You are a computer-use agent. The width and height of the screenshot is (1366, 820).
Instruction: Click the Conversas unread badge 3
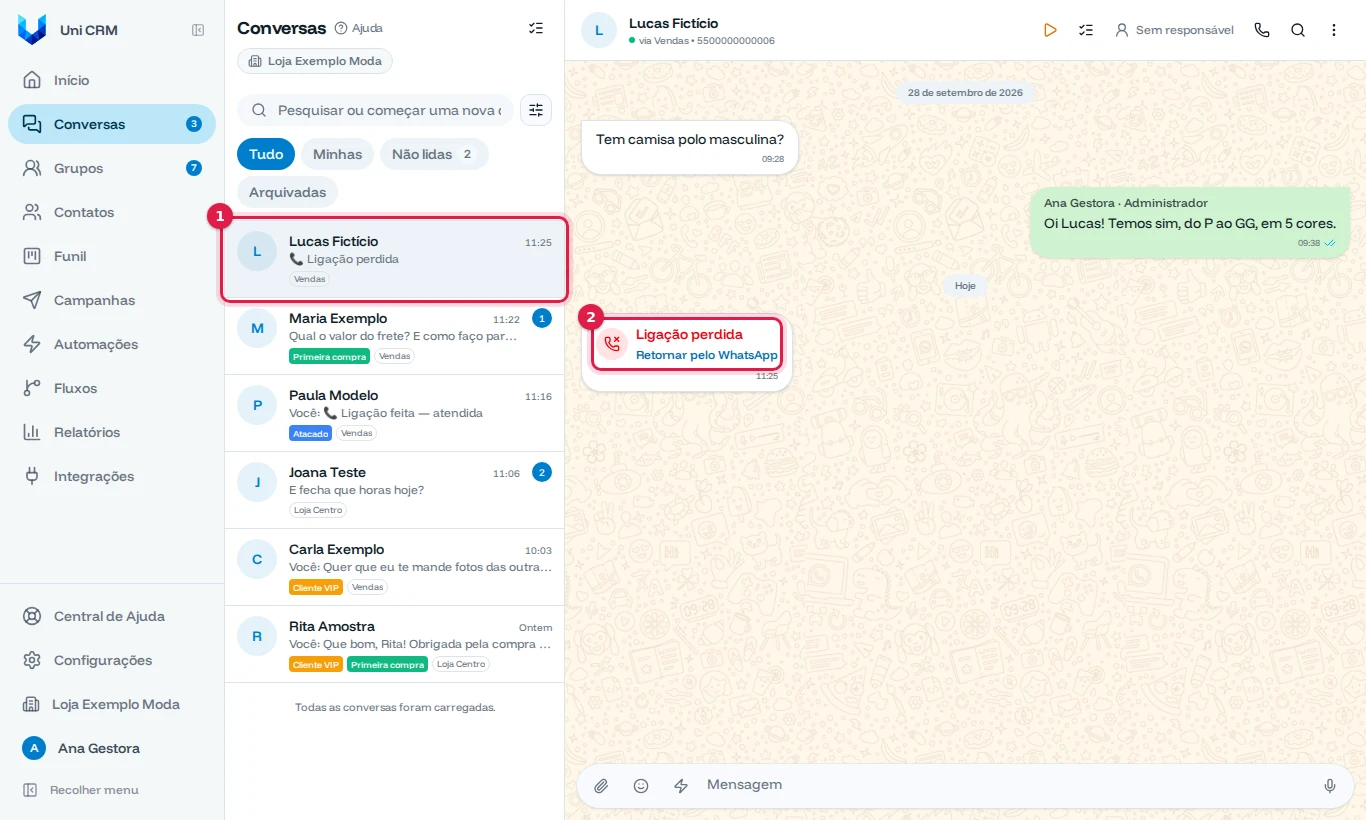coord(194,124)
